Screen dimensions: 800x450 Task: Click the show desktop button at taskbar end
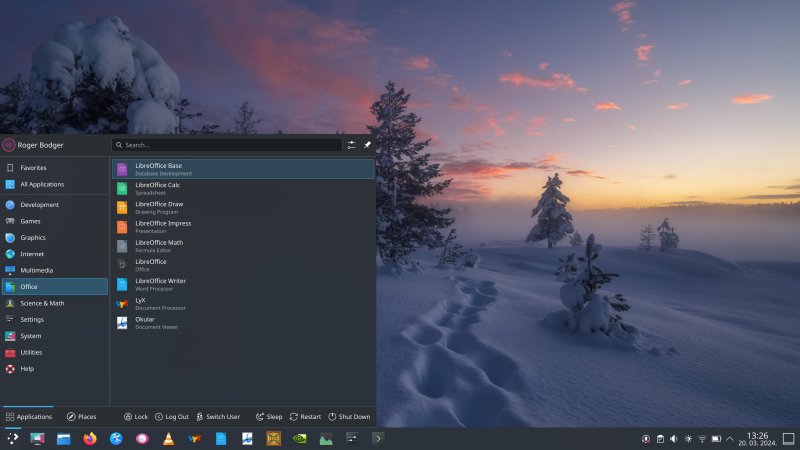pyautogui.click(x=789, y=439)
